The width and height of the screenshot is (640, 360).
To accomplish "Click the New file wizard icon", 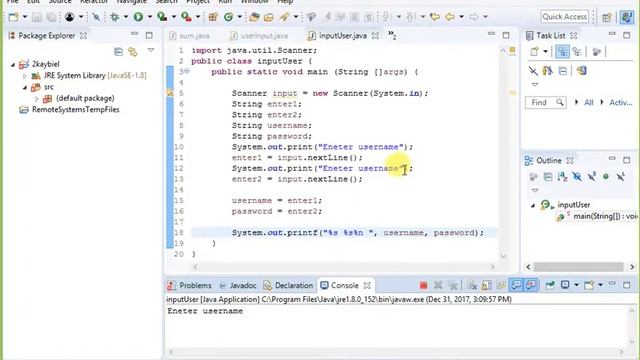I will [x=13, y=17].
